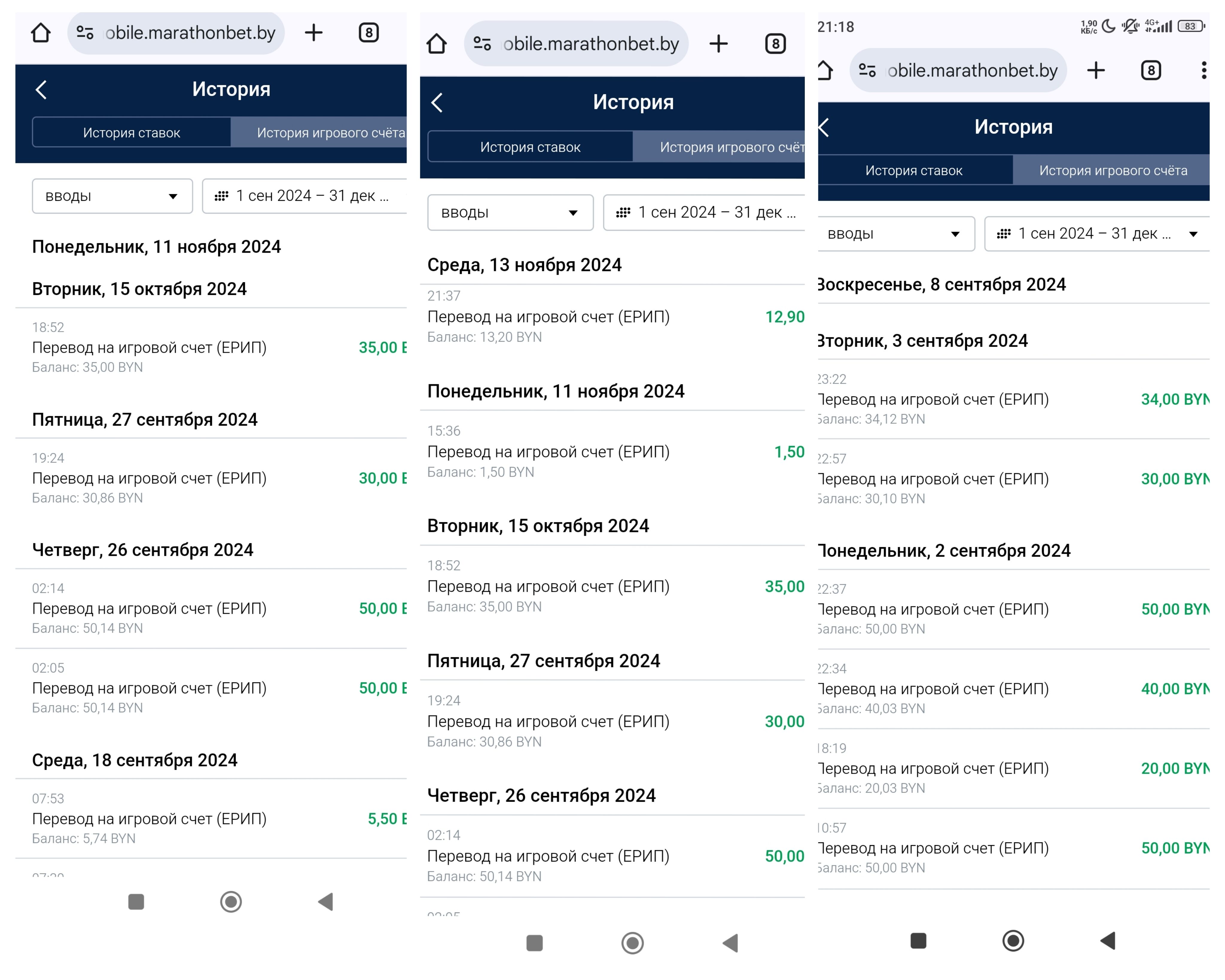This screenshot has height=980, width=1225.
Task: Tap site settings icon in middle address bar
Action: (x=482, y=44)
